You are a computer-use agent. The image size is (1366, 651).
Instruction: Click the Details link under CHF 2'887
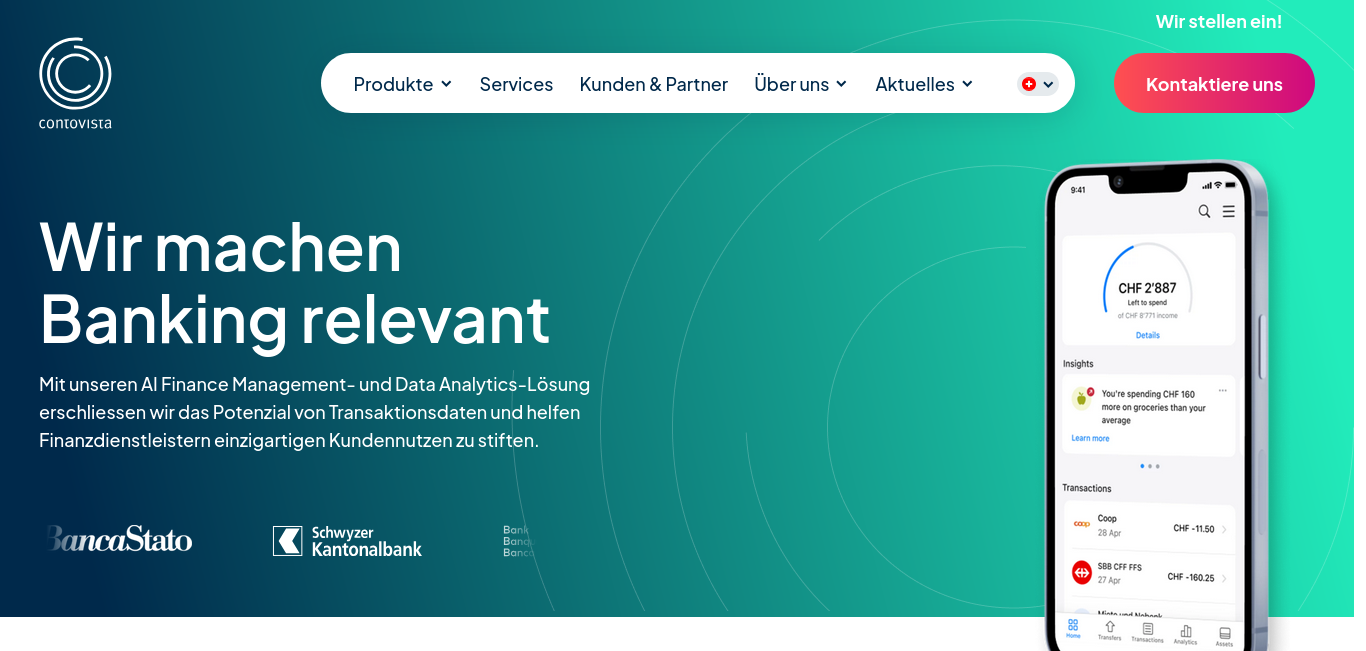pos(1148,335)
